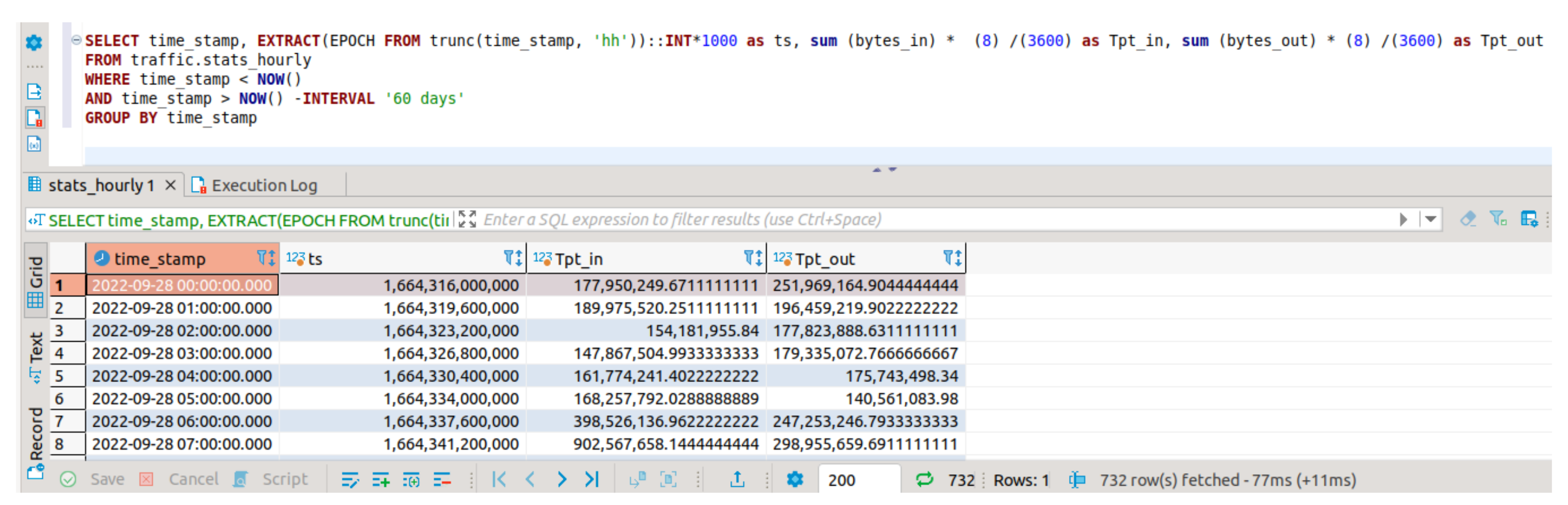Click the edit cell value icon

coord(350,480)
